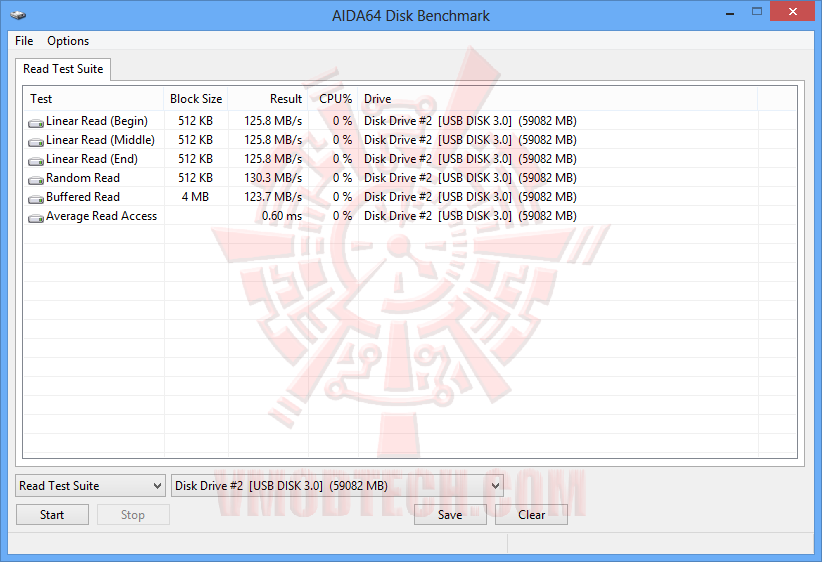Open the Disk Drive #2 selection dropdown
This screenshot has width=822, height=562.
click(x=338, y=486)
